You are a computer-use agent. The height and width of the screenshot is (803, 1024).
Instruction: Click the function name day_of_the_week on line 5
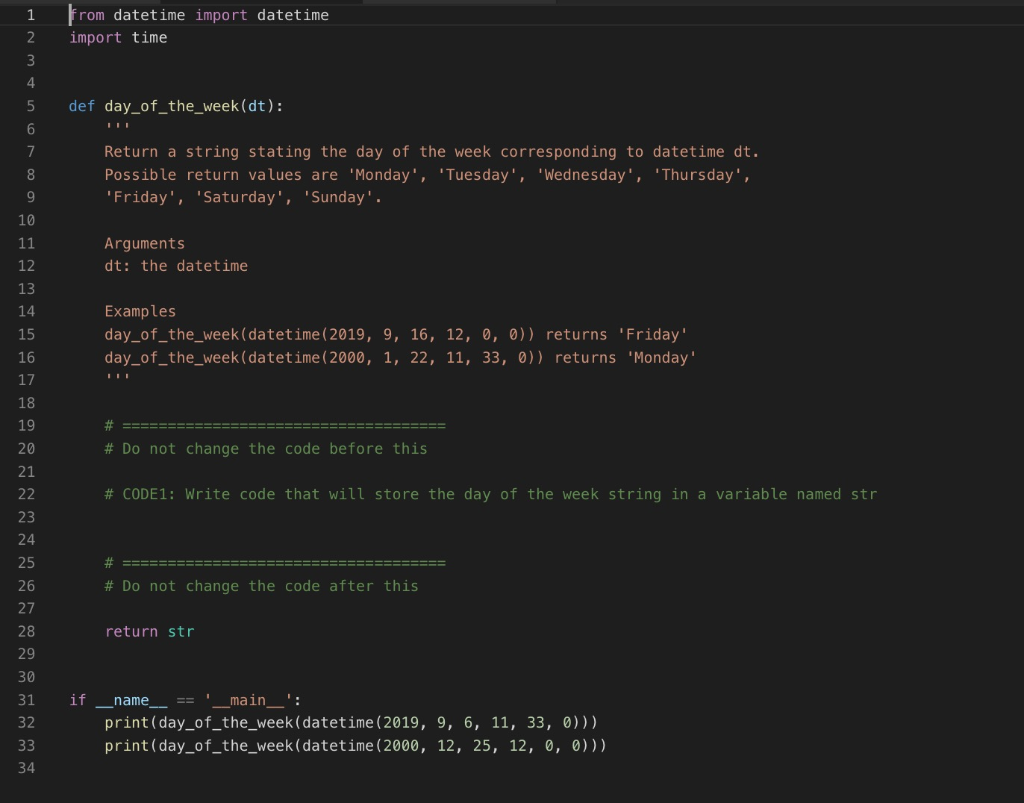point(172,106)
